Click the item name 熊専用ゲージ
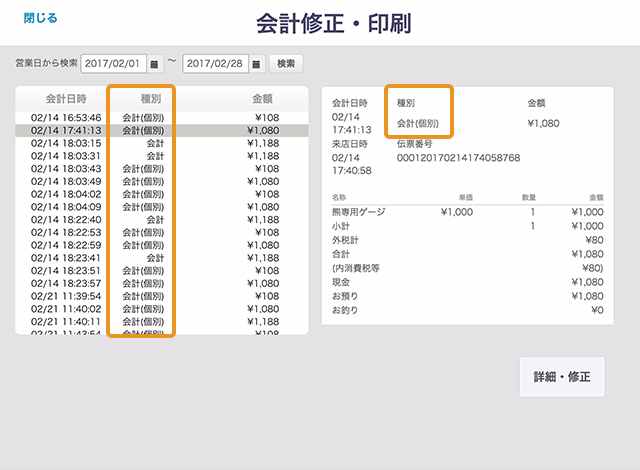This screenshot has width=640, height=470. [358, 212]
